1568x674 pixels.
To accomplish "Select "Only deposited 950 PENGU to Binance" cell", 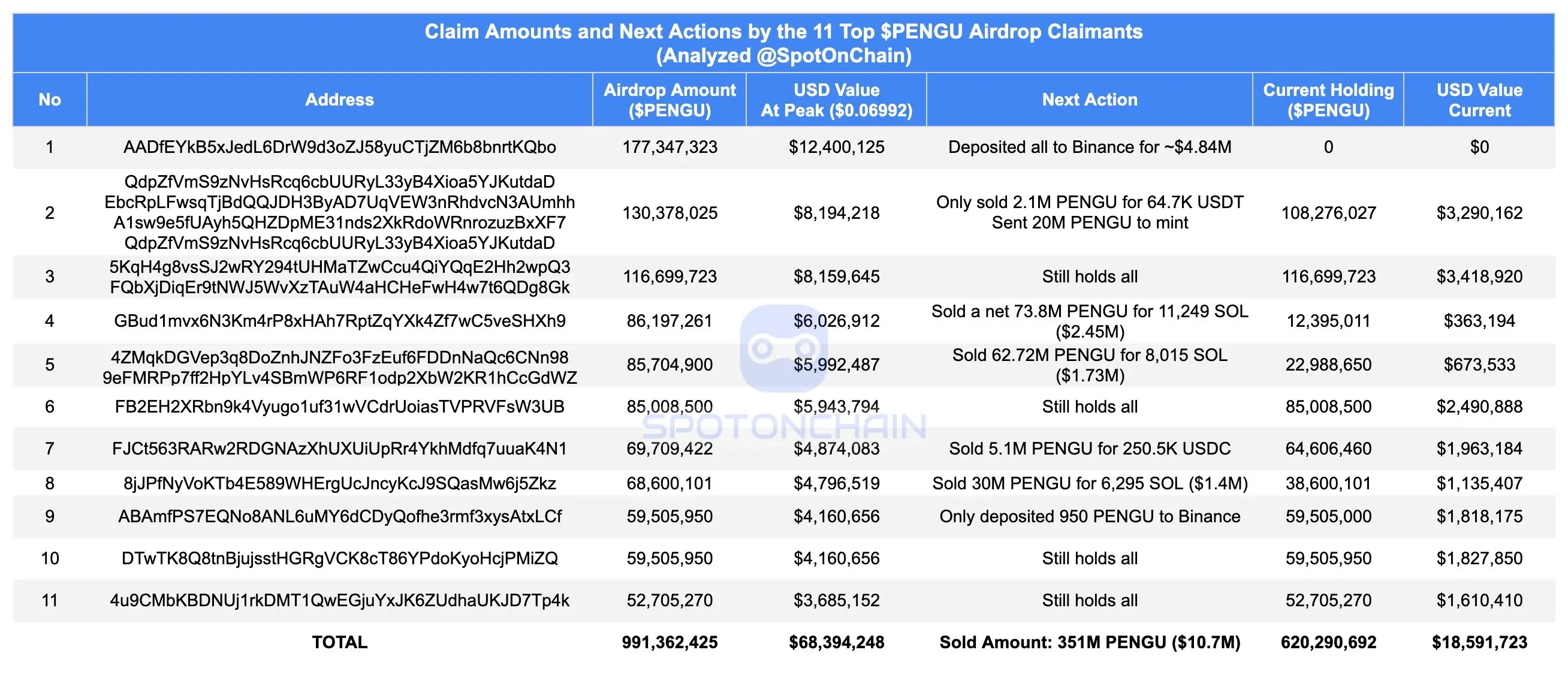I will click(x=1089, y=516).
